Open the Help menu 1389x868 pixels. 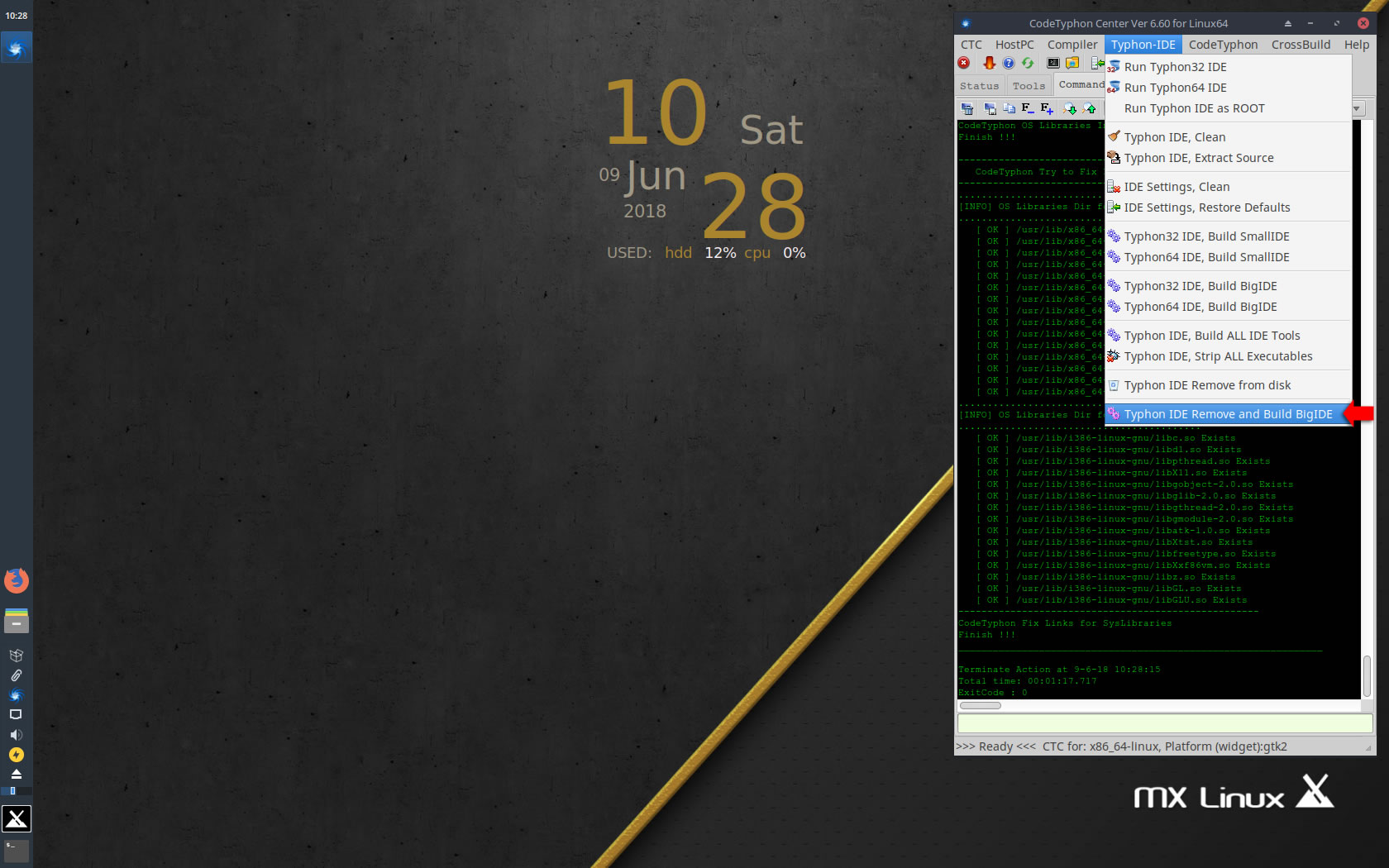[1357, 45]
